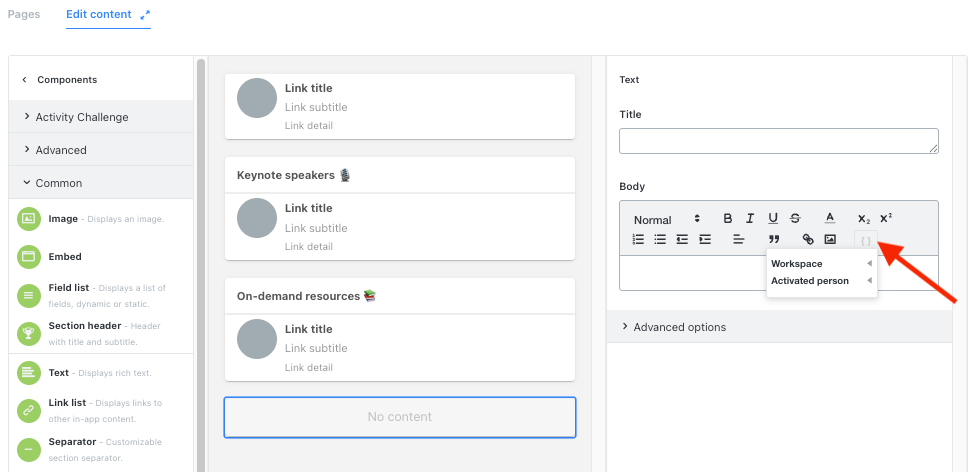Switch to the Pages tab
The height and width of the screenshot is (472, 978).
(x=24, y=14)
